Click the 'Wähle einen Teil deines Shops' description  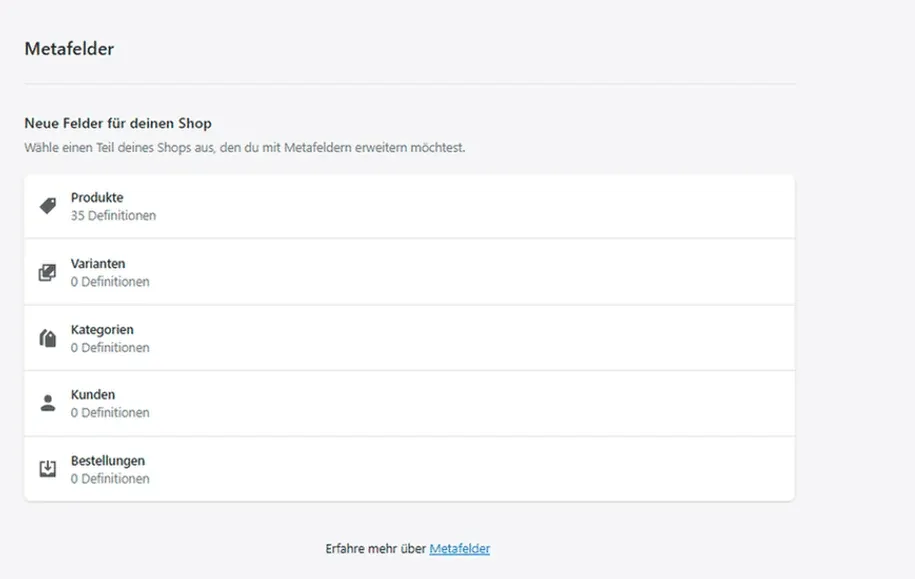[244, 148]
